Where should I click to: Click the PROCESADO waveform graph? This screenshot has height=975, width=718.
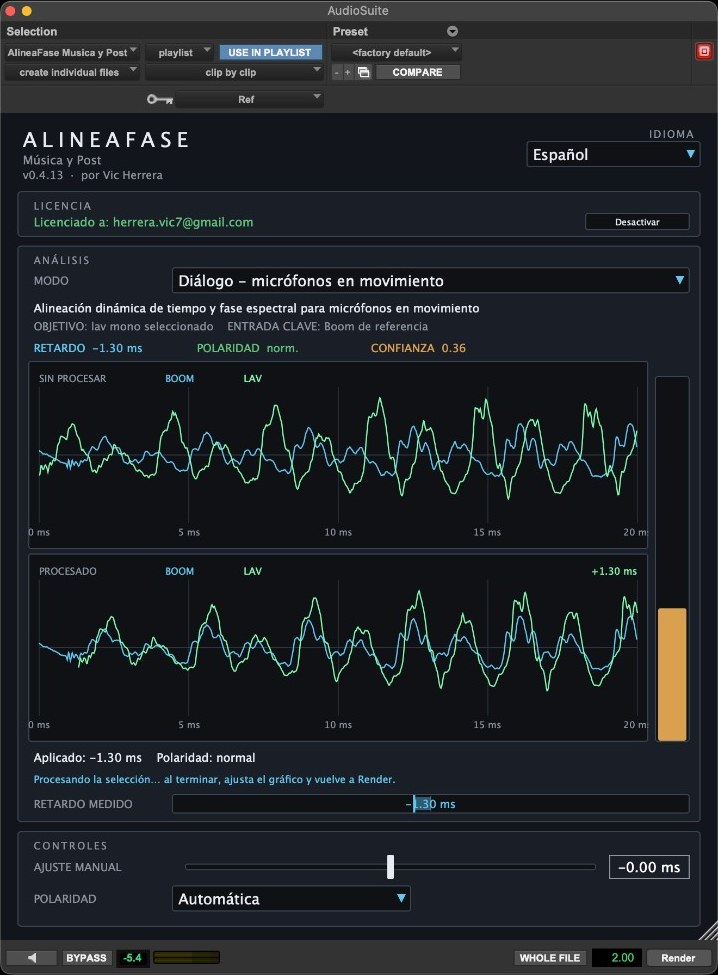click(x=338, y=648)
